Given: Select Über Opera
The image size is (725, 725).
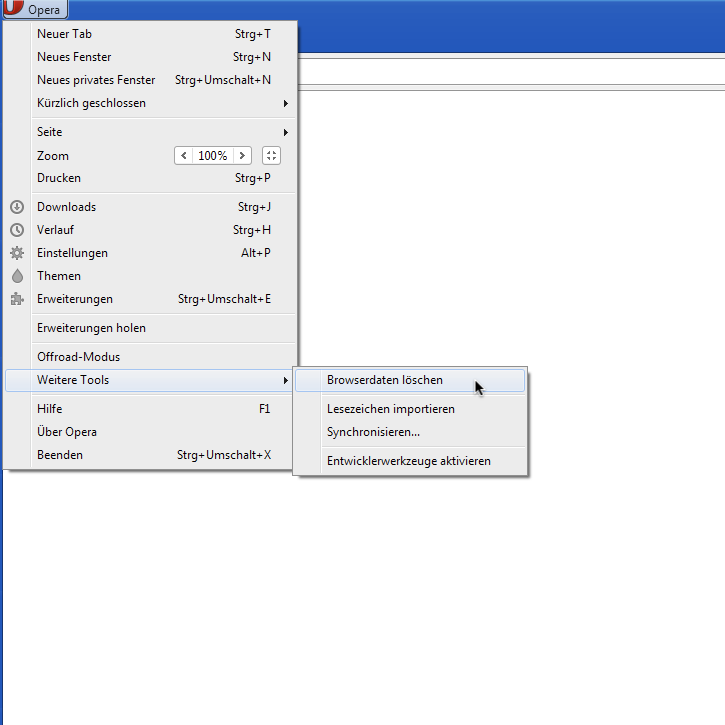Looking at the screenshot, I should 150,432.
